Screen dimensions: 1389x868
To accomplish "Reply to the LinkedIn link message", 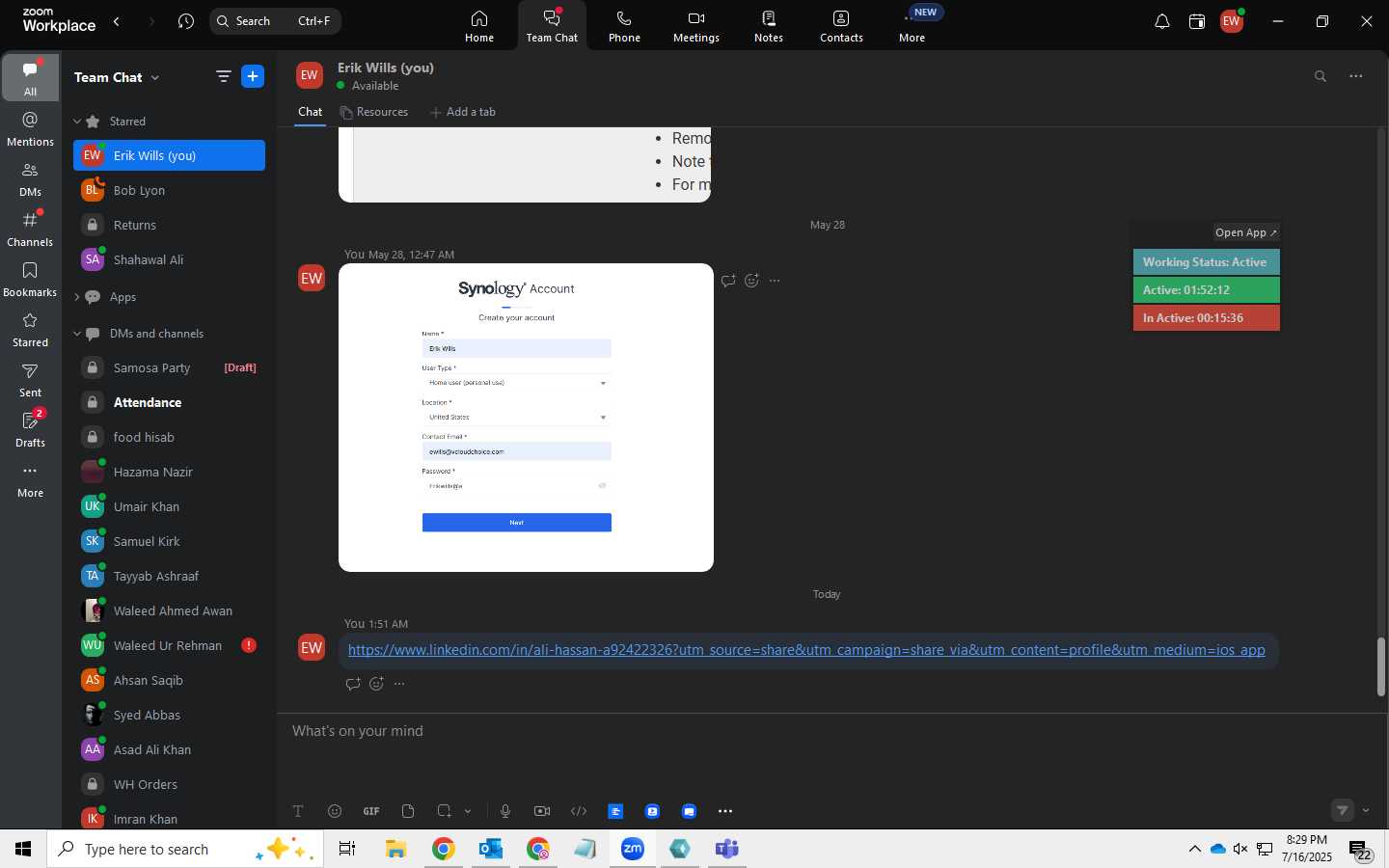I will click(353, 684).
